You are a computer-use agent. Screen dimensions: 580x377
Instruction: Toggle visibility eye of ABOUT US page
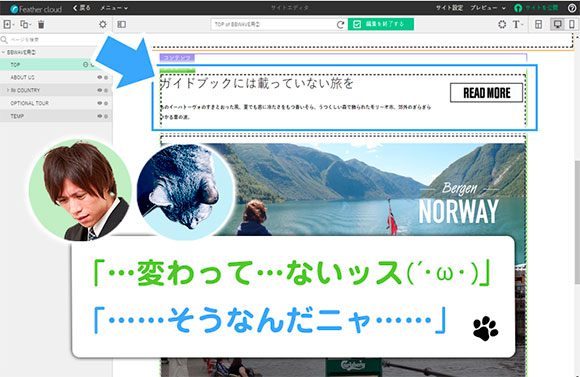pyautogui.click(x=100, y=77)
